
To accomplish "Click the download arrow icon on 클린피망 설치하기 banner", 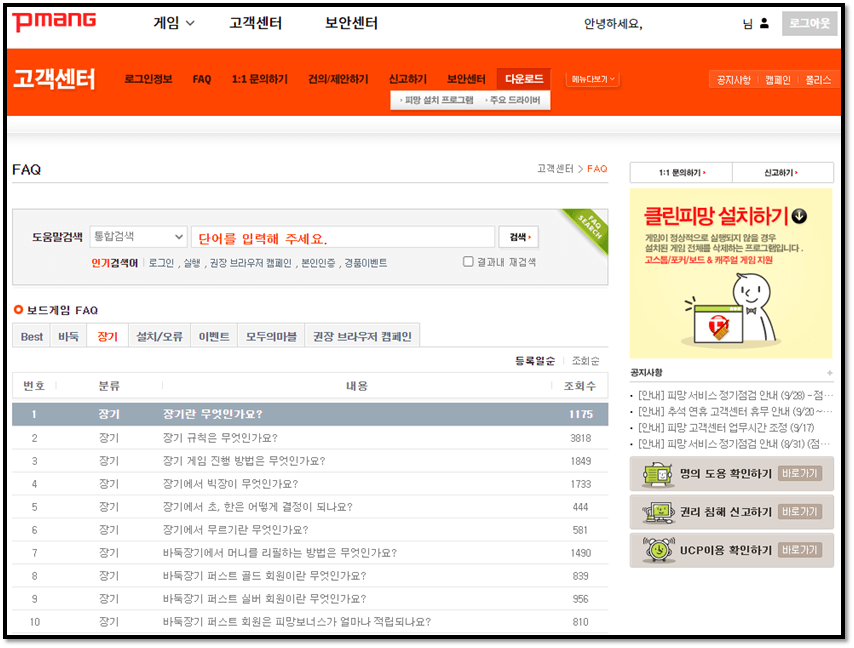I will [799, 216].
